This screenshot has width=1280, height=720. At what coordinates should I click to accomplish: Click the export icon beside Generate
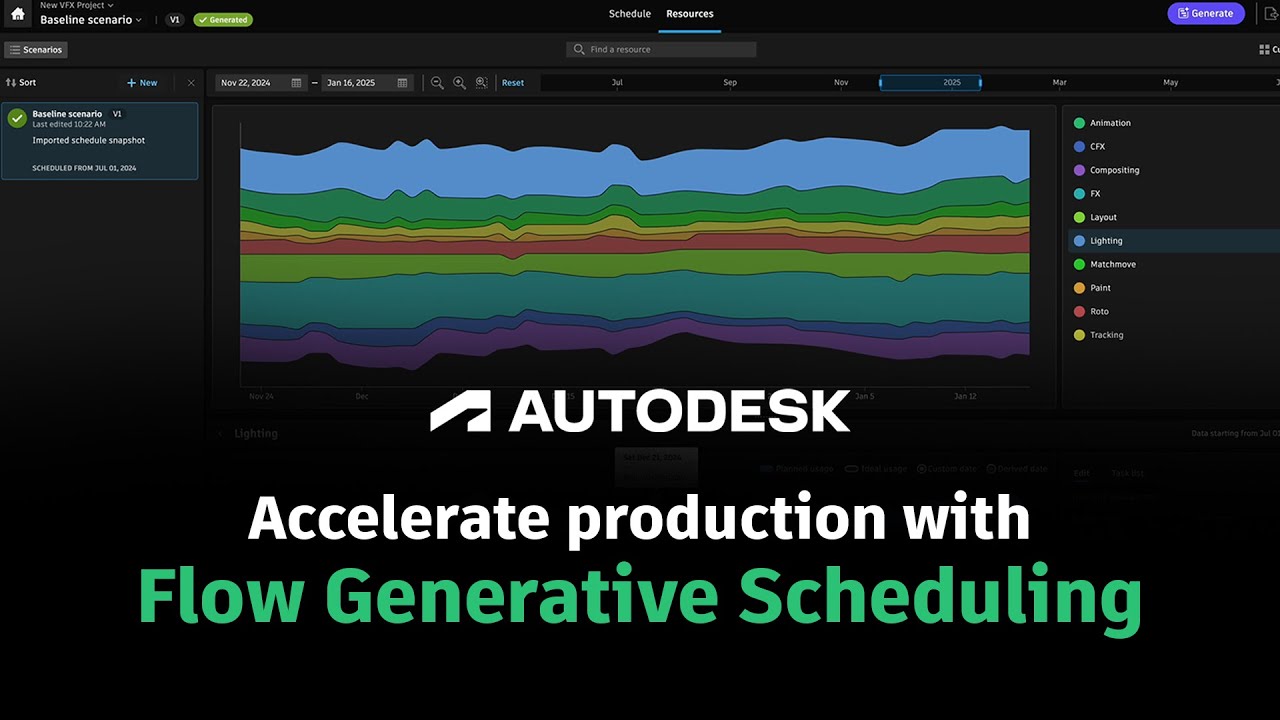click(1271, 14)
